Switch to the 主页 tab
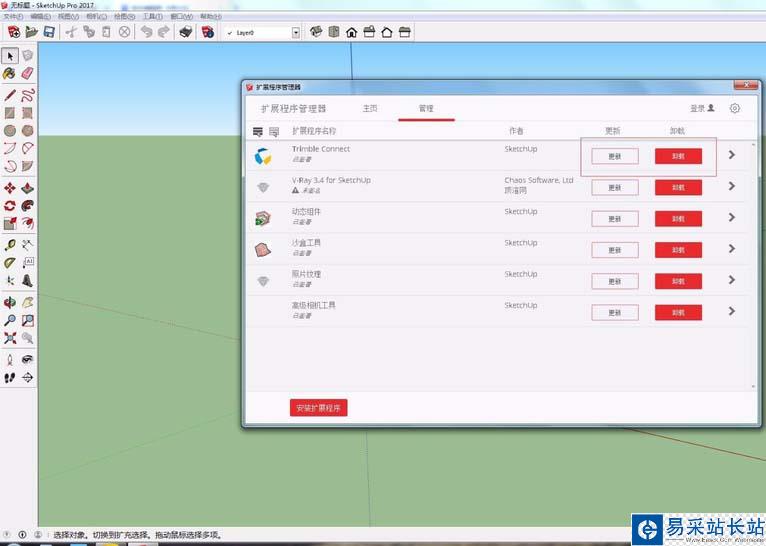766x546 pixels. (x=370, y=108)
